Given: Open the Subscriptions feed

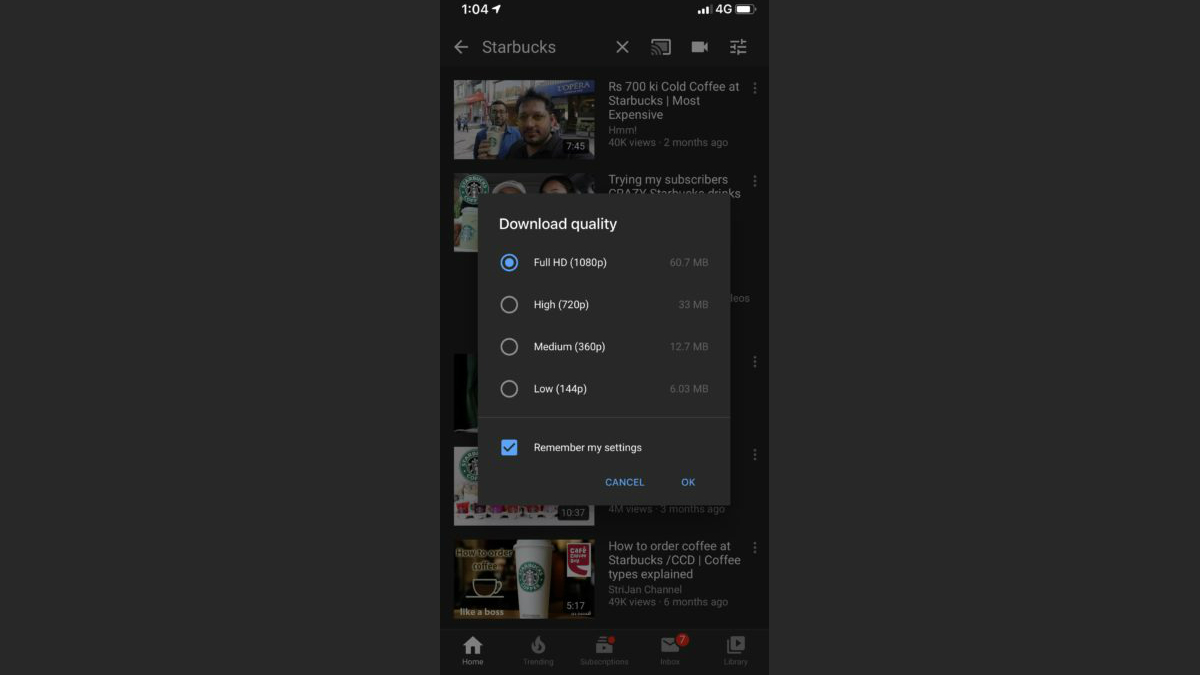Looking at the screenshot, I should point(604,650).
